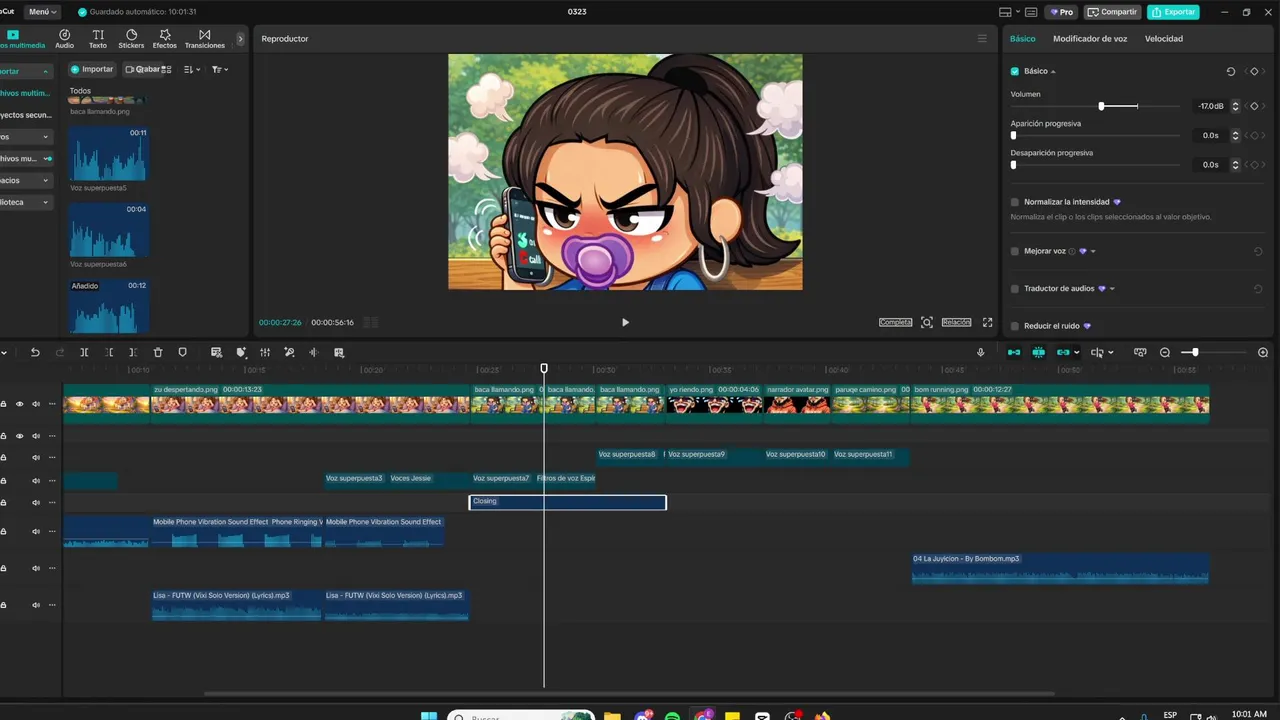
Task: Open the Stickers tab
Action: point(131,39)
